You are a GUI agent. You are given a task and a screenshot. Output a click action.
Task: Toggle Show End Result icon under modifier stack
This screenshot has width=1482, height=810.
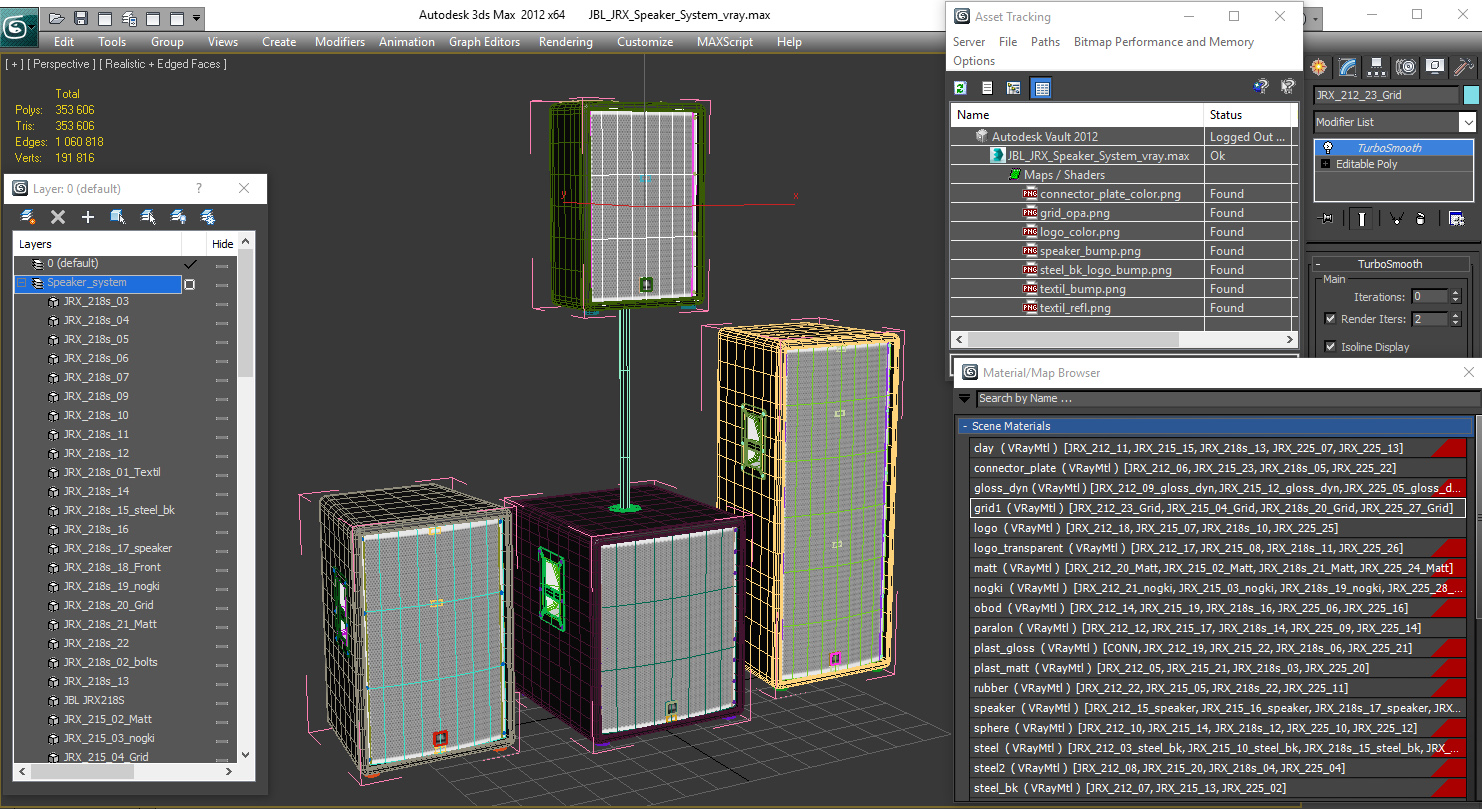point(1361,218)
